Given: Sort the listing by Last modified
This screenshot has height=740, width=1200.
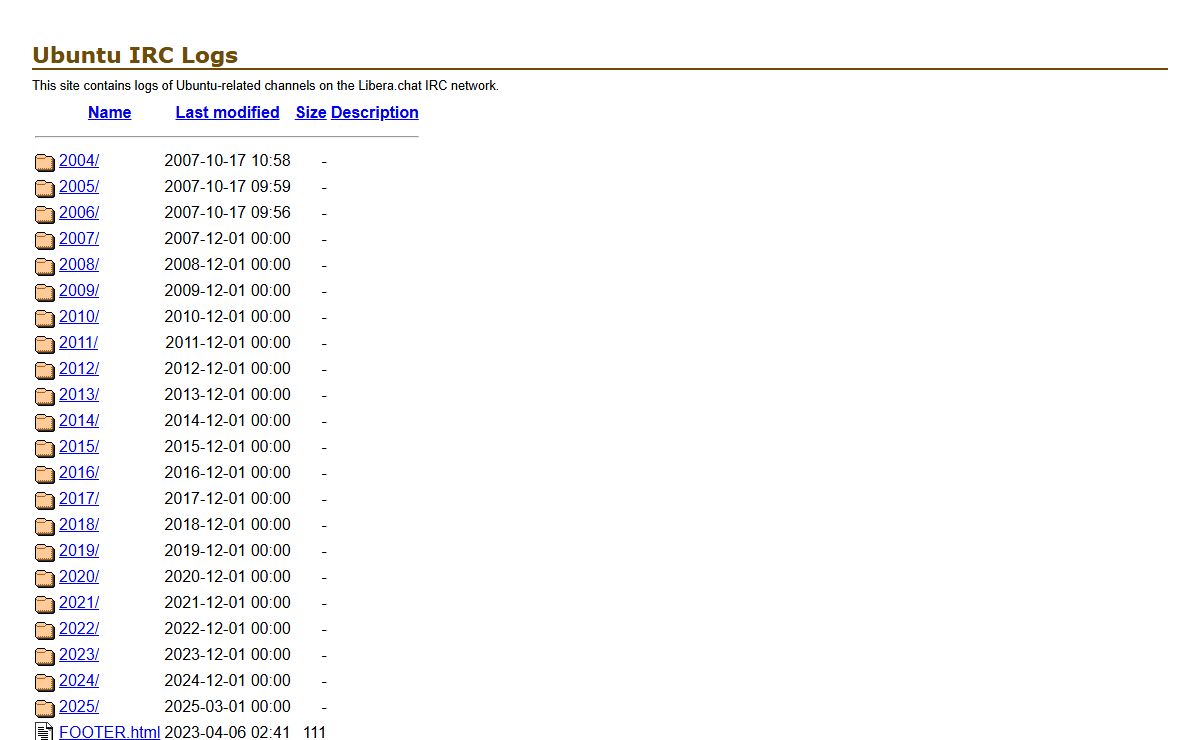Looking at the screenshot, I should (x=227, y=112).
